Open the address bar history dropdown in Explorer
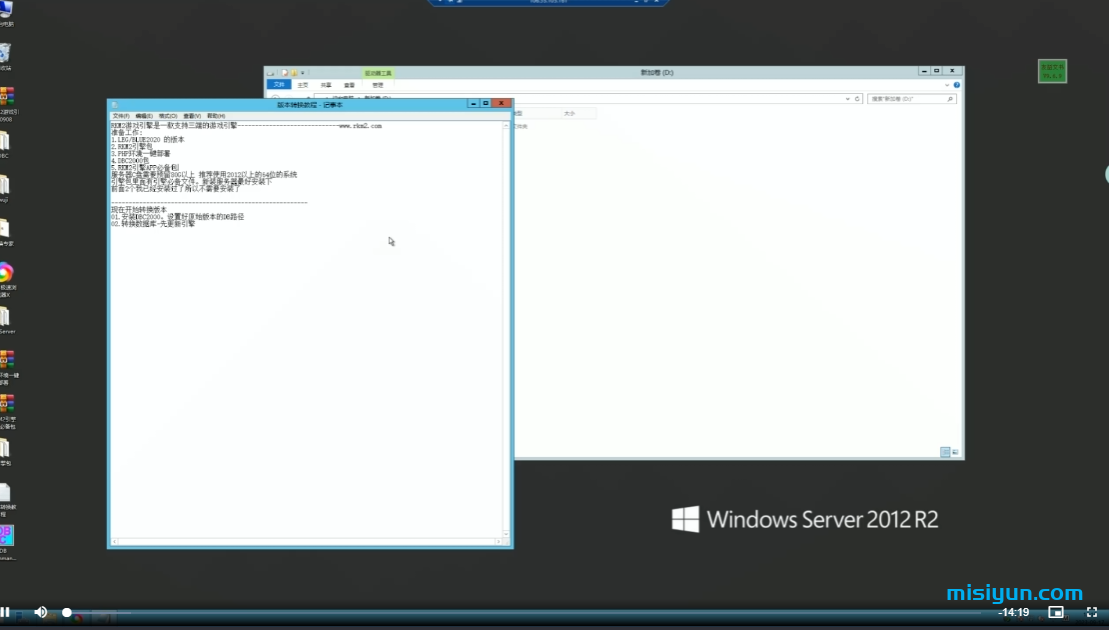Viewport: 1109px width, 630px height. [847, 99]
